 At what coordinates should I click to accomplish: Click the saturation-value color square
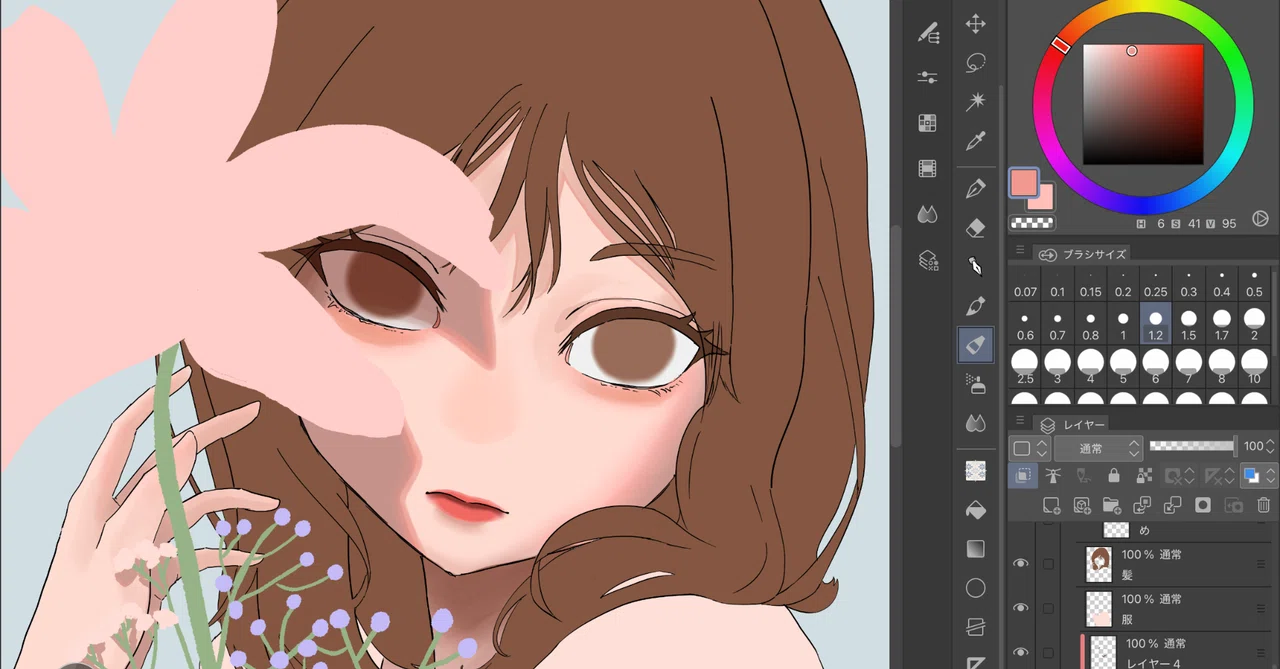click(x=1143, y=105)
